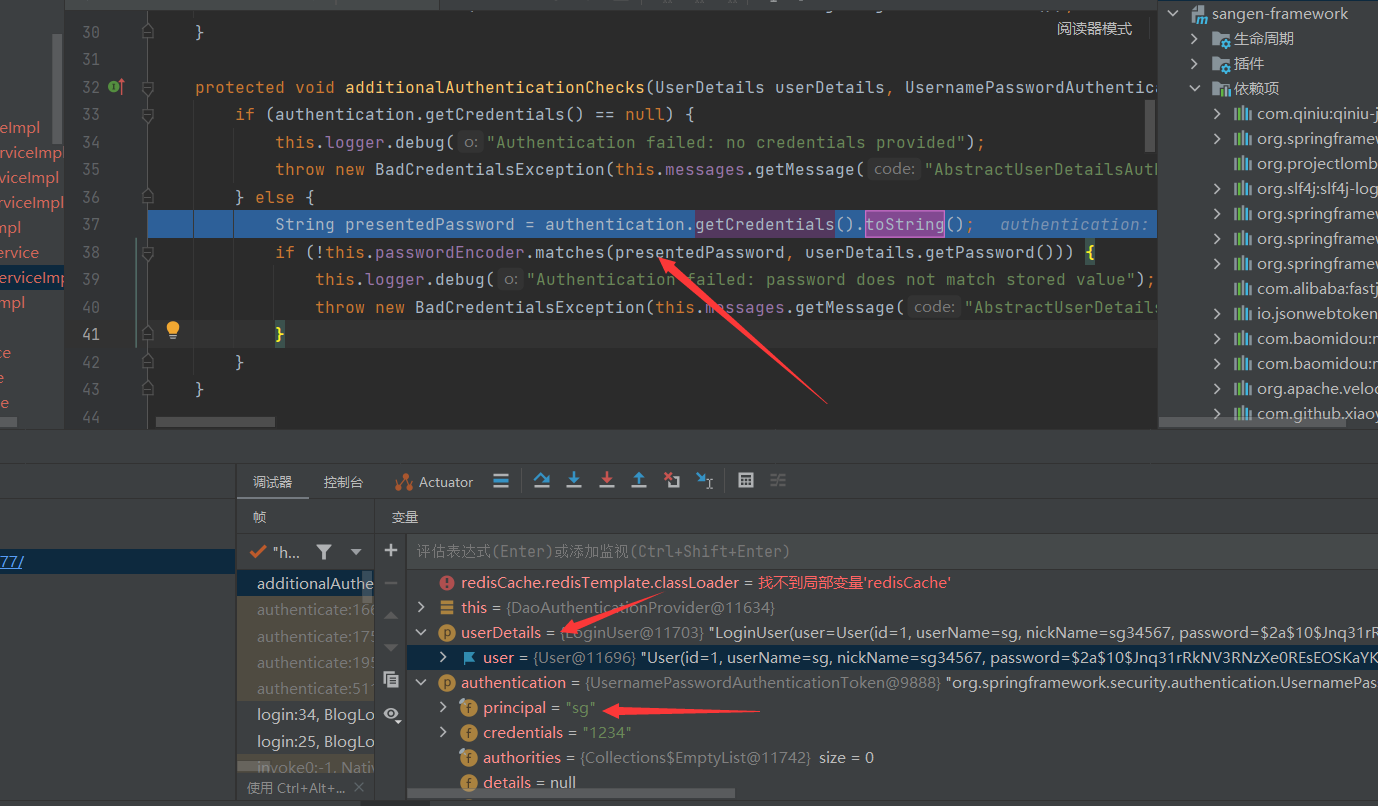Expand the 生命周期 lifecycle node

click(1194, 38)
